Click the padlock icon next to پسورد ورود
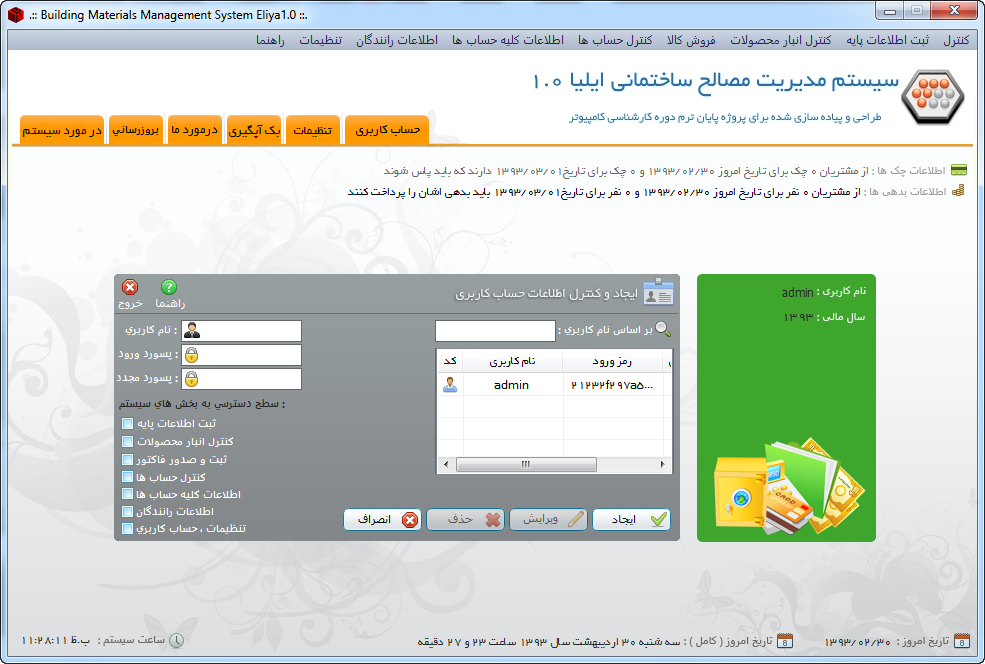 click(x=191, y=355)
